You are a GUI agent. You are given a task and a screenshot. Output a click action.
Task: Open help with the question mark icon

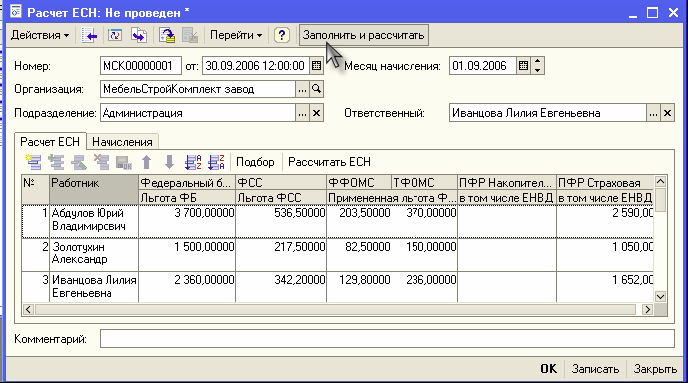[282, 35]
